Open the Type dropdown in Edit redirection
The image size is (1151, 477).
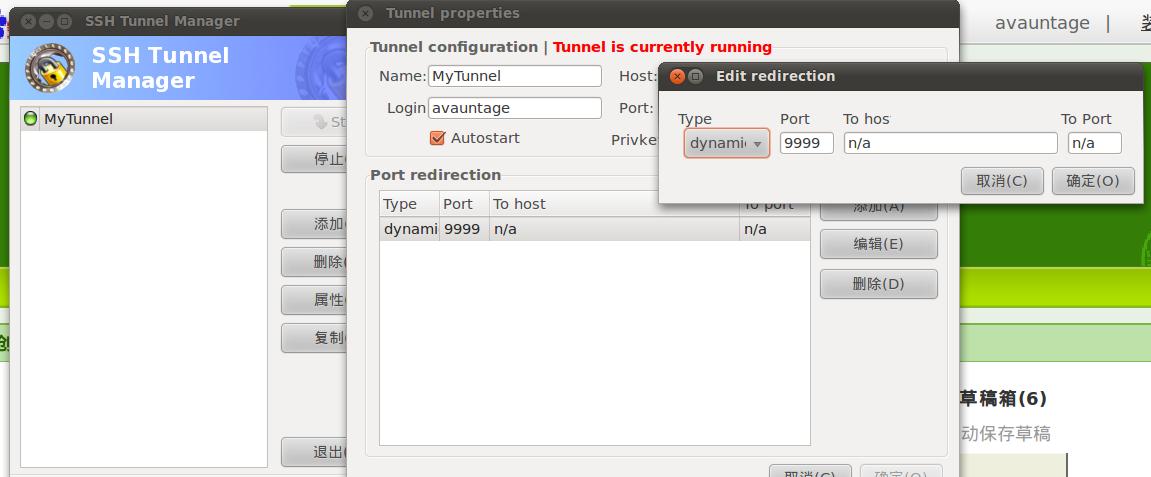pos(727,143)
